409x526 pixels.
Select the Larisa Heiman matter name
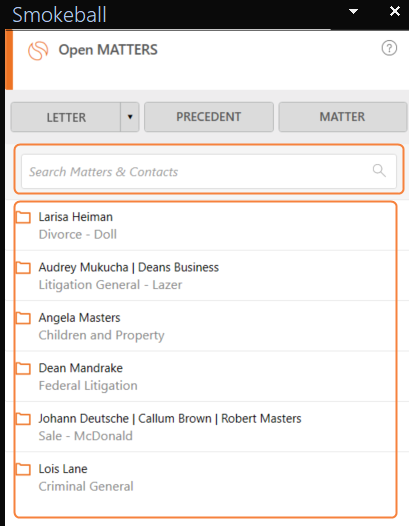[x=75, y=217]
